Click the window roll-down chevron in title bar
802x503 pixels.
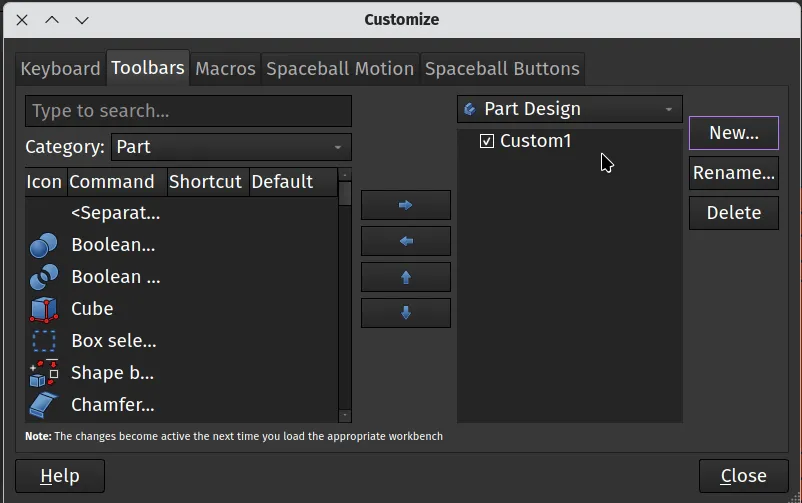click(82, 20)
